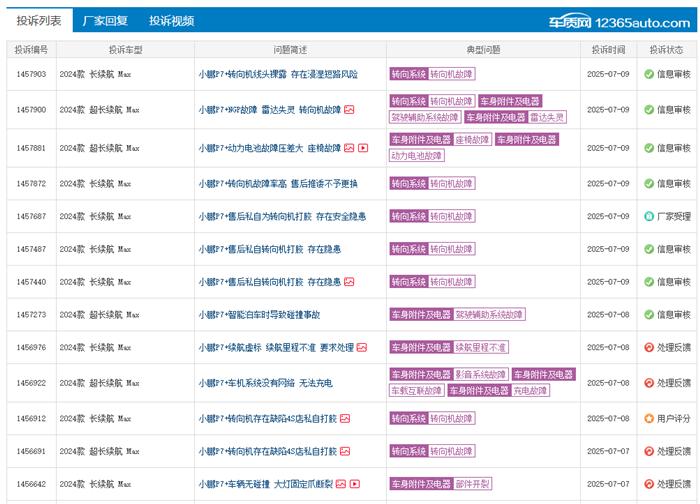
Task: Open complaint 小鹏P7+NGP故障 雷达失灵 转向机故障
Action: pos(270,109)
